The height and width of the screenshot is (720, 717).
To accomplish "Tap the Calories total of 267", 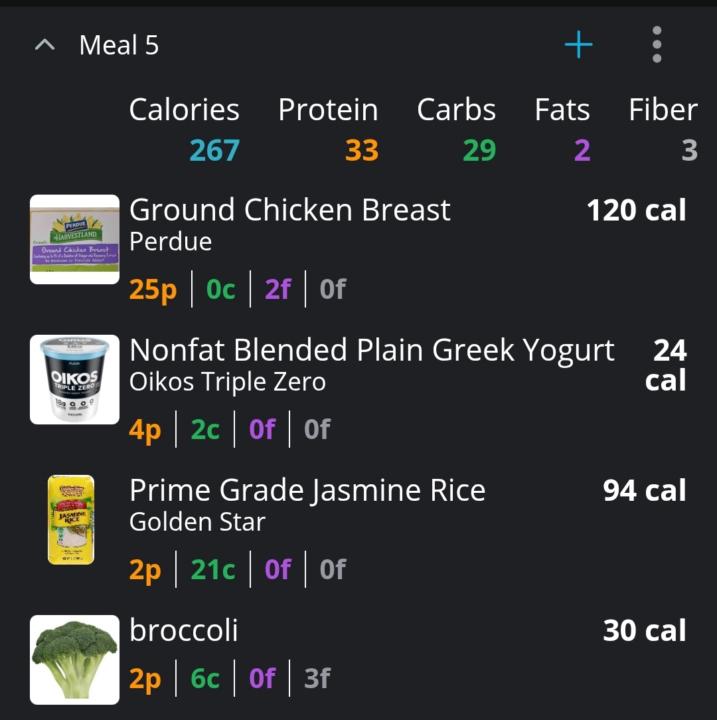I will coord(215,150).
